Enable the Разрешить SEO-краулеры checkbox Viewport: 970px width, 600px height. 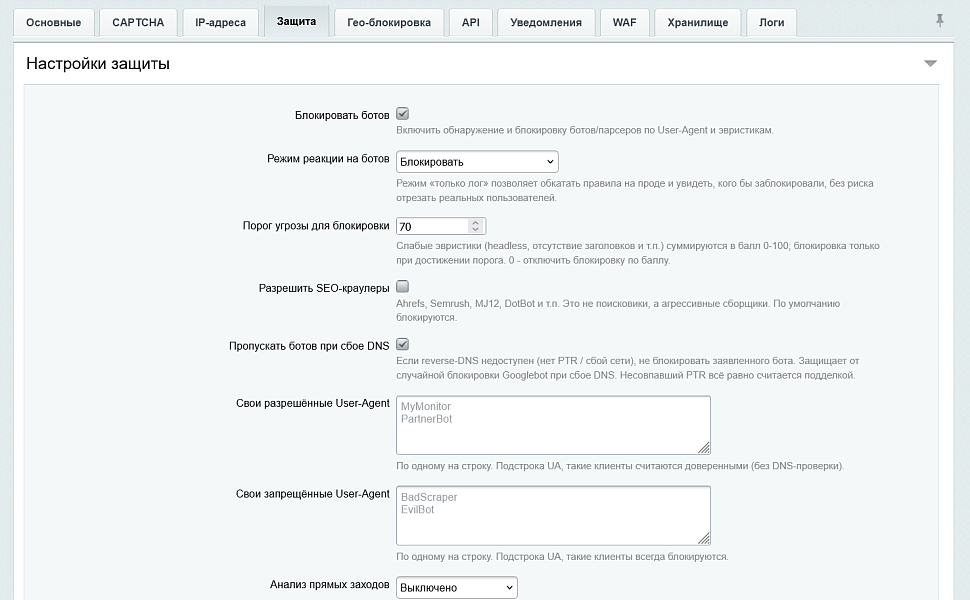[x=402, y=286]
